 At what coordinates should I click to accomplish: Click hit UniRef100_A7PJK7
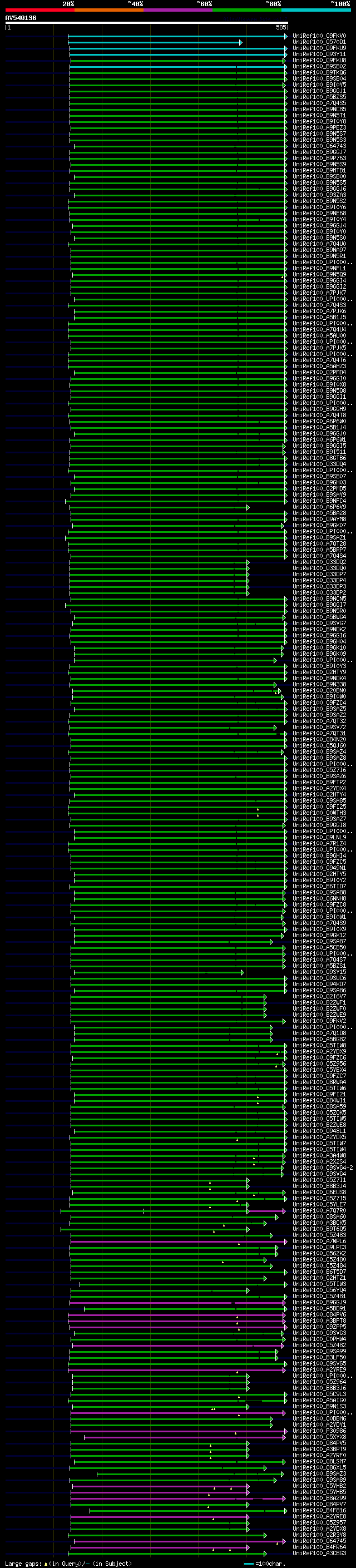click(319, 293)
